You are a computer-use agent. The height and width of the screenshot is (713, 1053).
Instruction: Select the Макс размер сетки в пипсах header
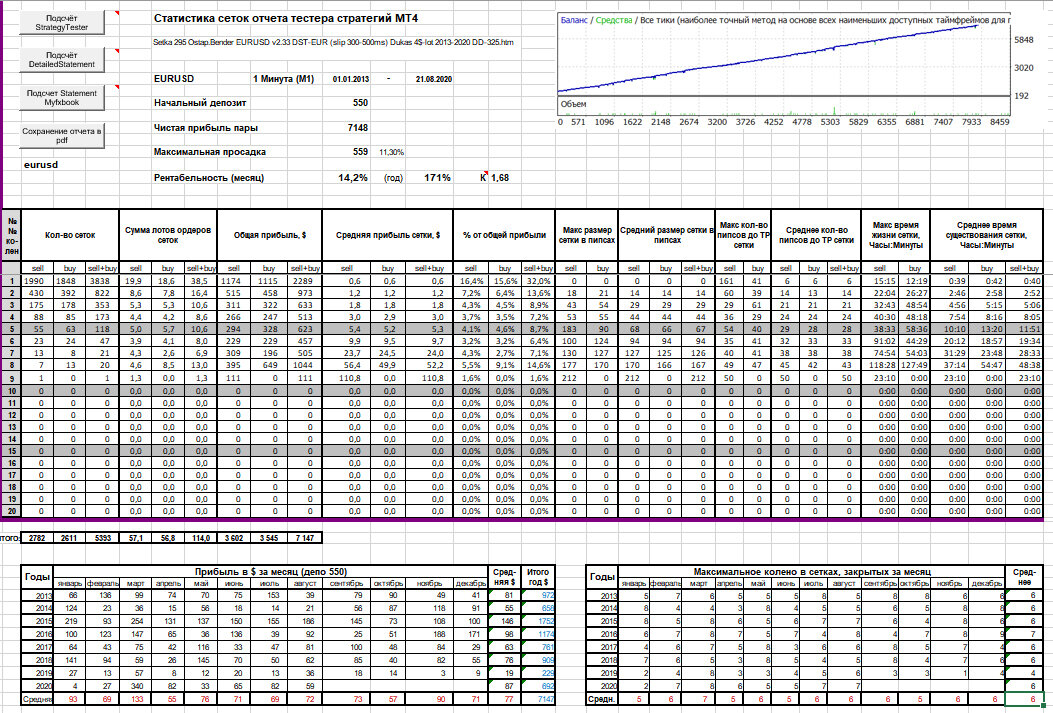click(586, 235)
